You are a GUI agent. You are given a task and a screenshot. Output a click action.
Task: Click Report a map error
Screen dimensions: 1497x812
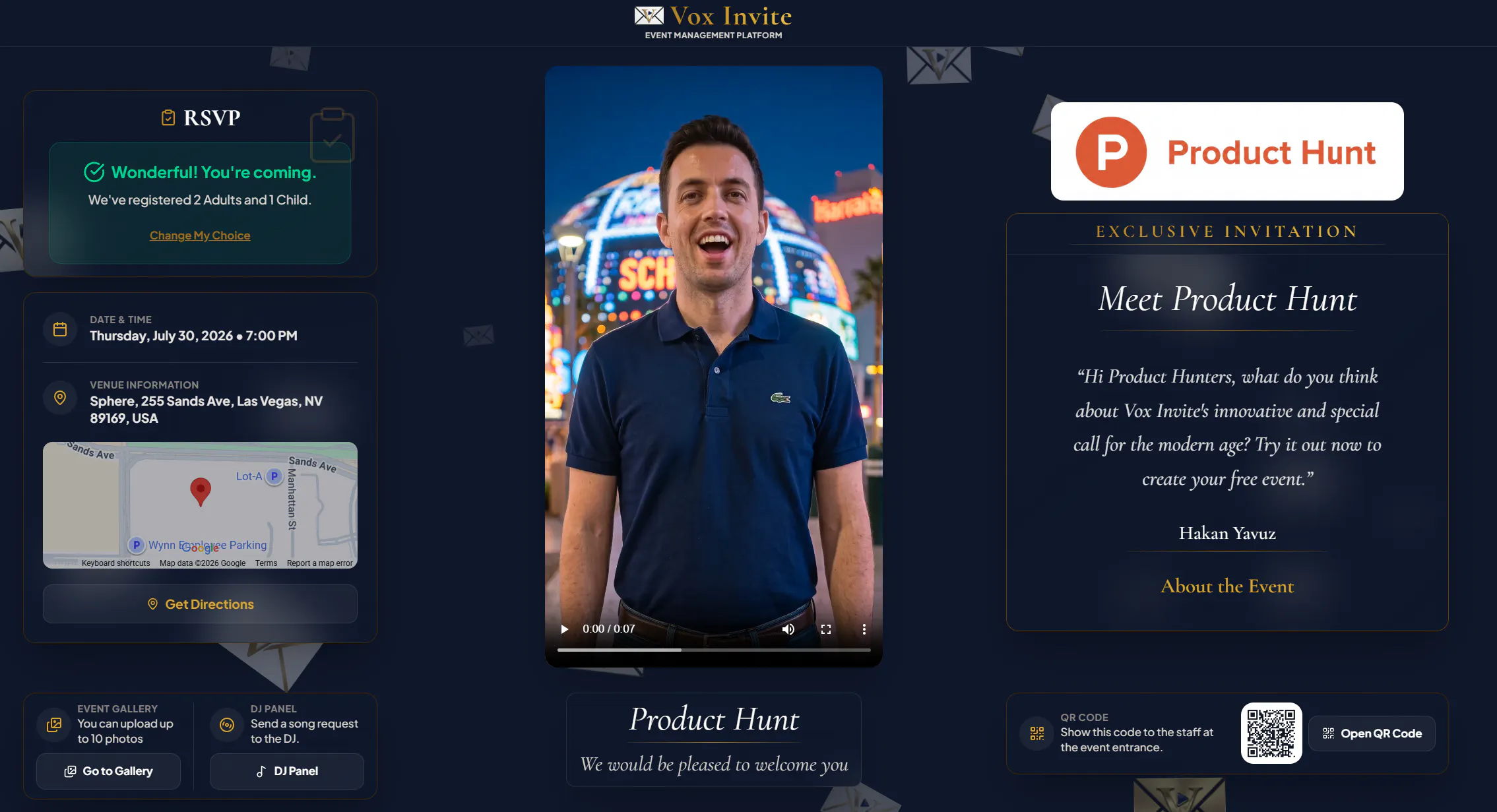[319, 563]
